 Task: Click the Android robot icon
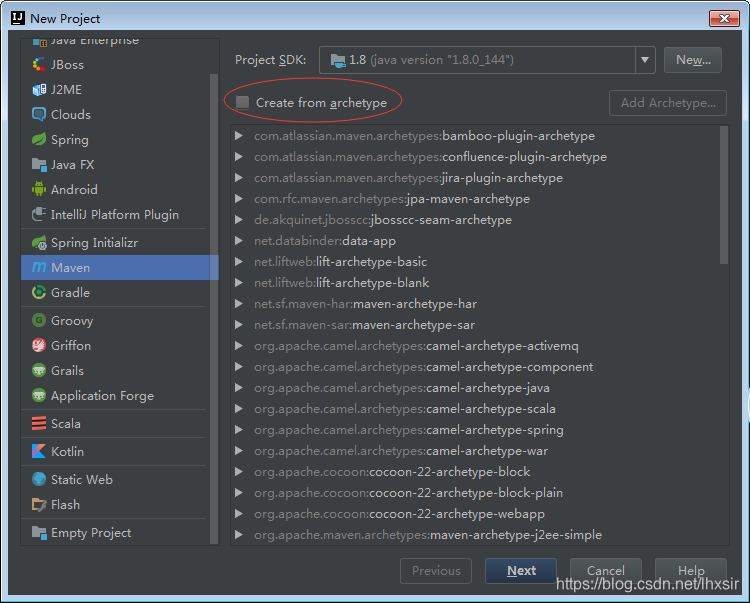39,189
